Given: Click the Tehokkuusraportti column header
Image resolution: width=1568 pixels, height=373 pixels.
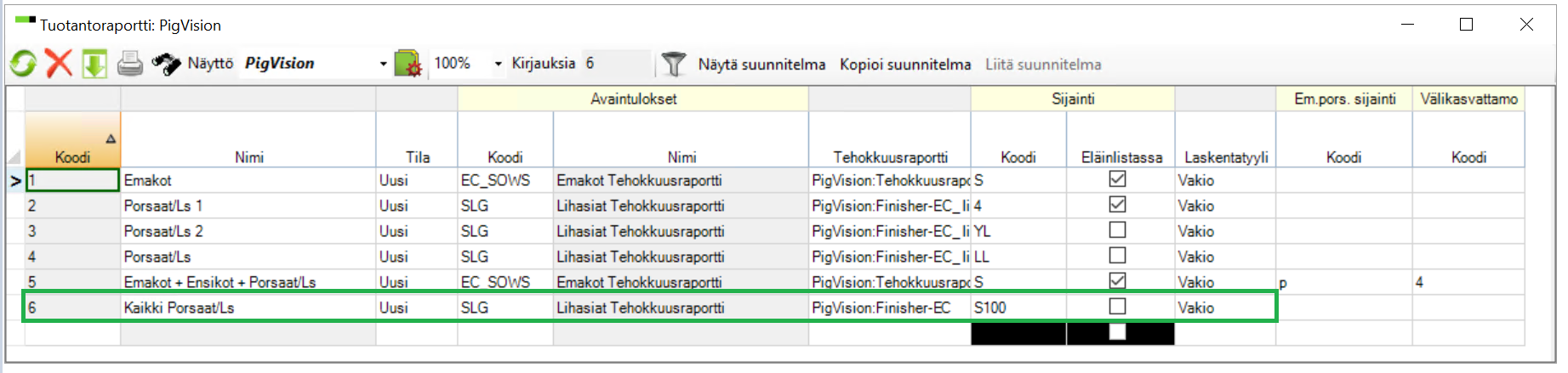Looking at the screenshot, I should [890, 139].
